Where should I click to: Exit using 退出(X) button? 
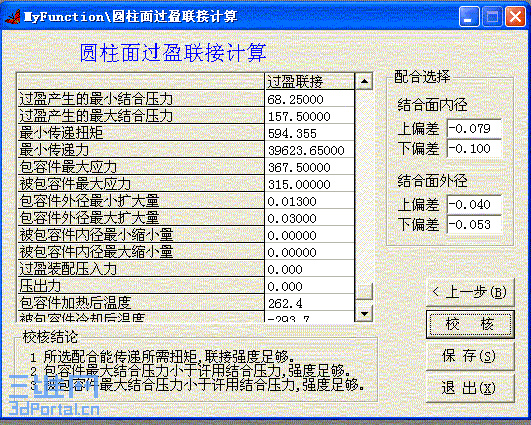470,388
